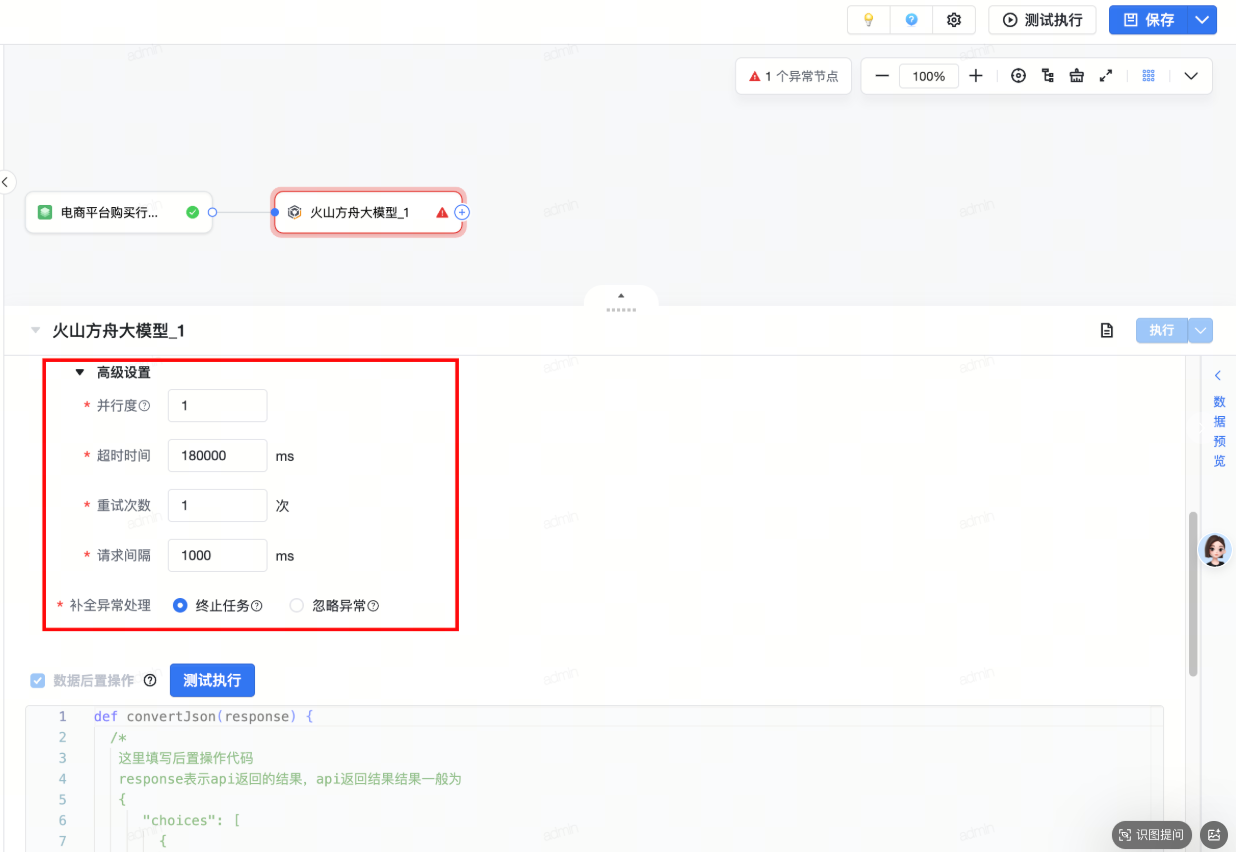Open the document icon beside 执行

click(x=1107, y=330)
